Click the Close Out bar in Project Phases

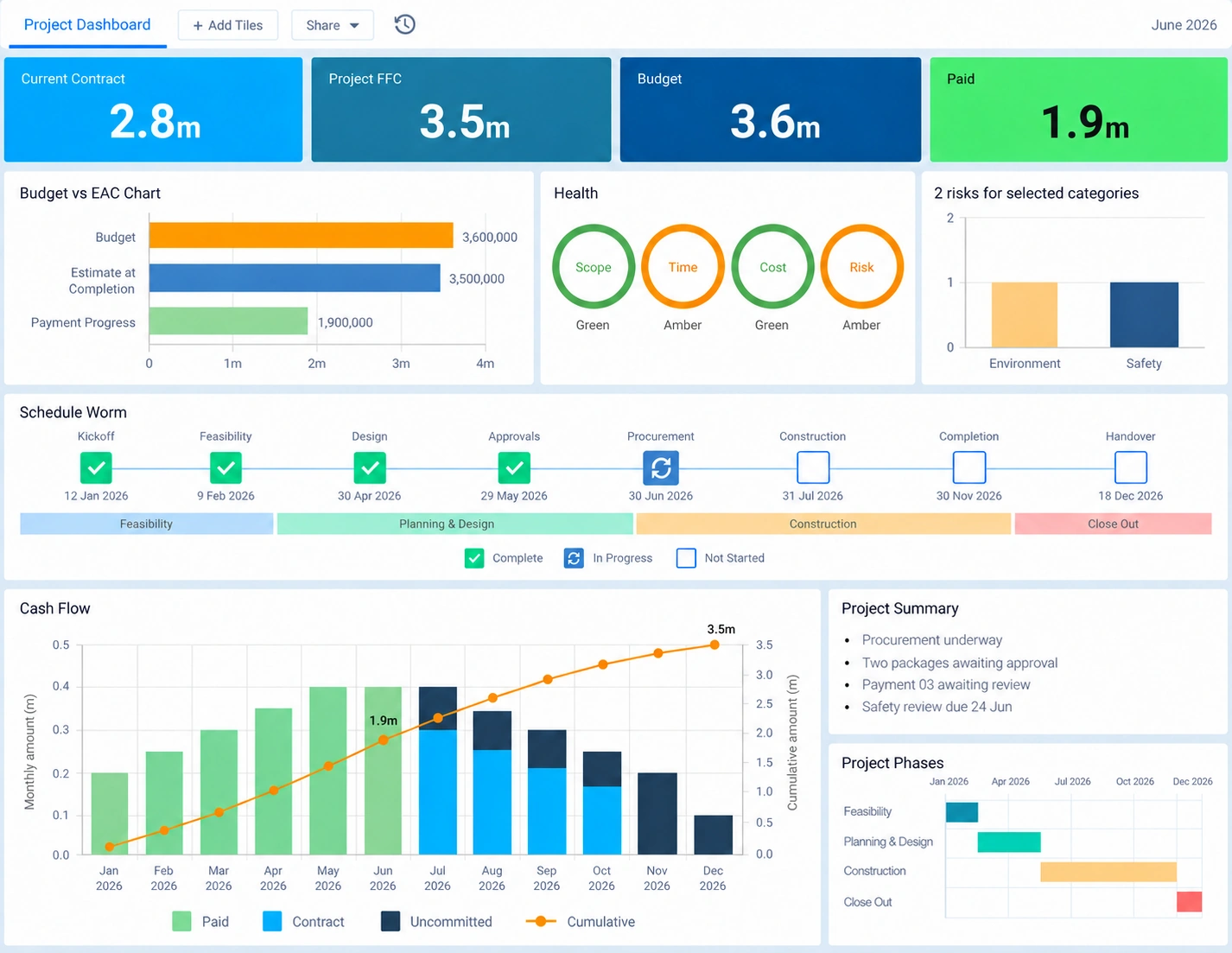[1190, 902]
